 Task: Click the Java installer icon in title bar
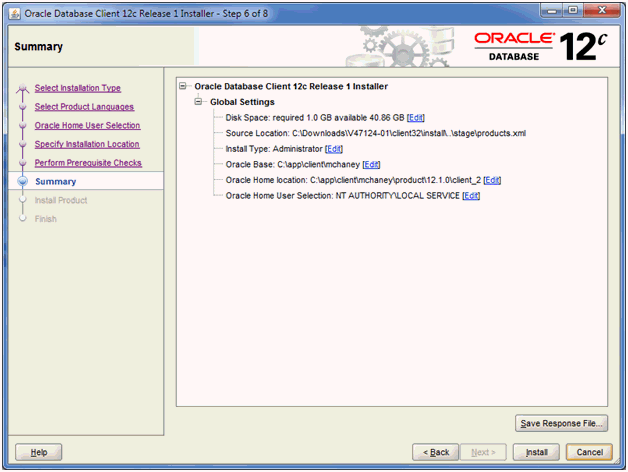point(14,14)
